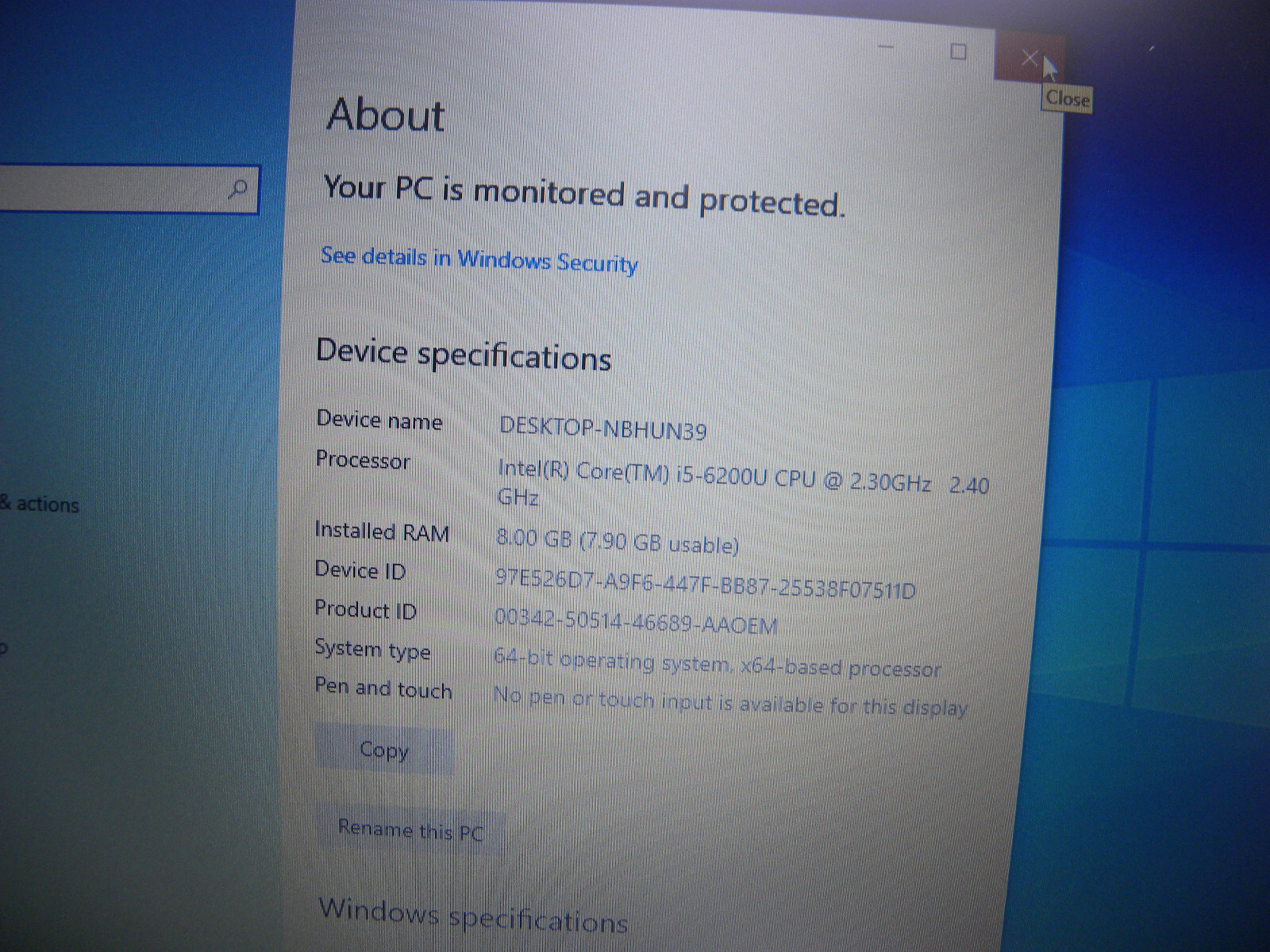Image resolution: width=1270 pixels, height=952 pixels.
Task: Click the Windows specifications heading
Action: coord(473,916)
